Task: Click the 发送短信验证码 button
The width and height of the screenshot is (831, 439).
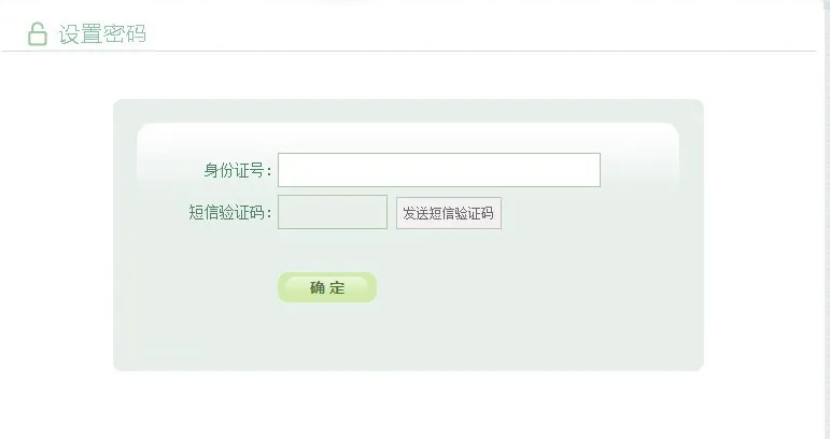Action: pos(448,213)
